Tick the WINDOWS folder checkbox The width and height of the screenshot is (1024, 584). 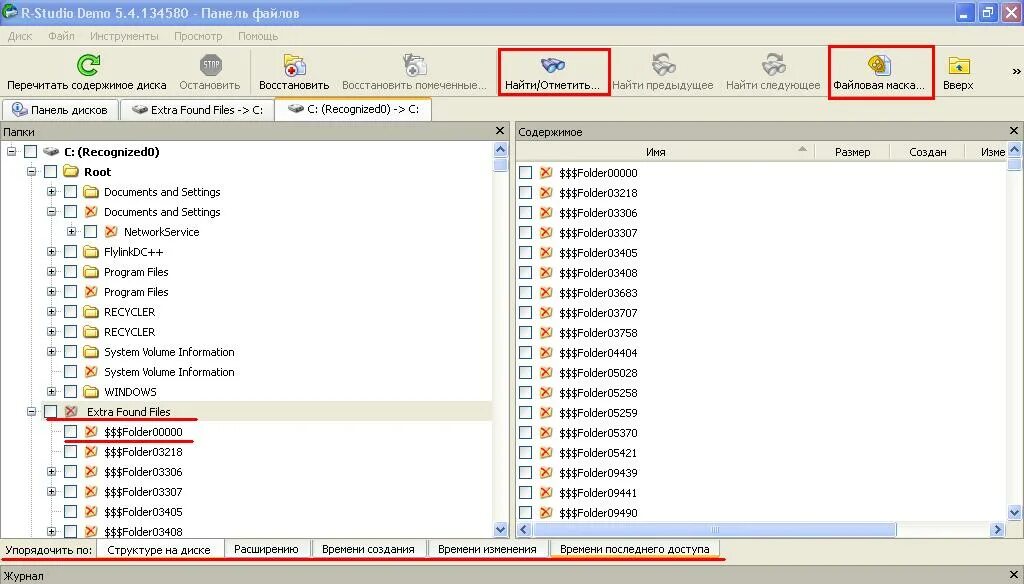coord(71,392)
